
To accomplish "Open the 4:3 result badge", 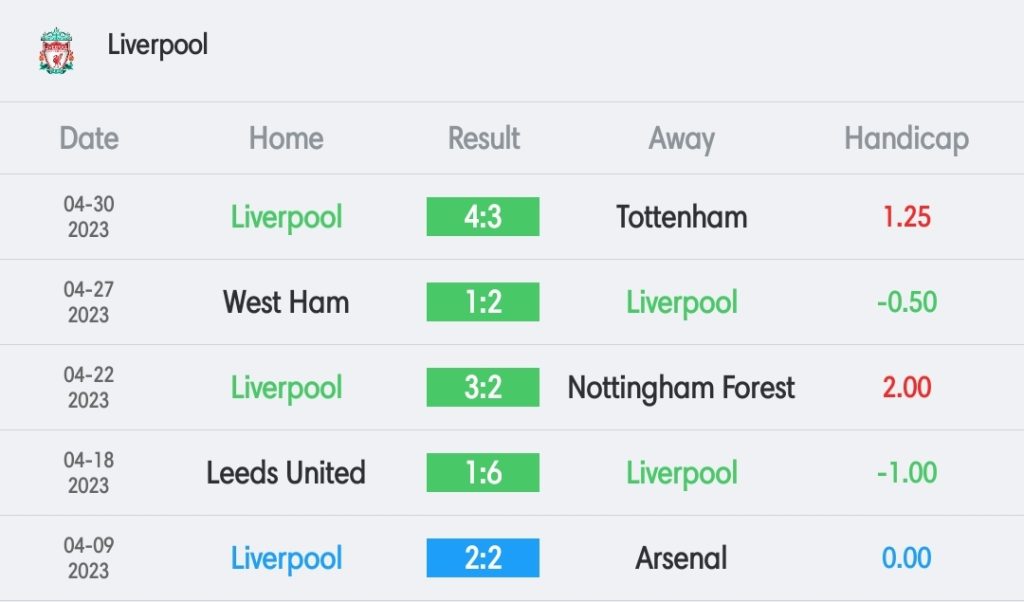I will pyautogui.click(x=483, y=216).
